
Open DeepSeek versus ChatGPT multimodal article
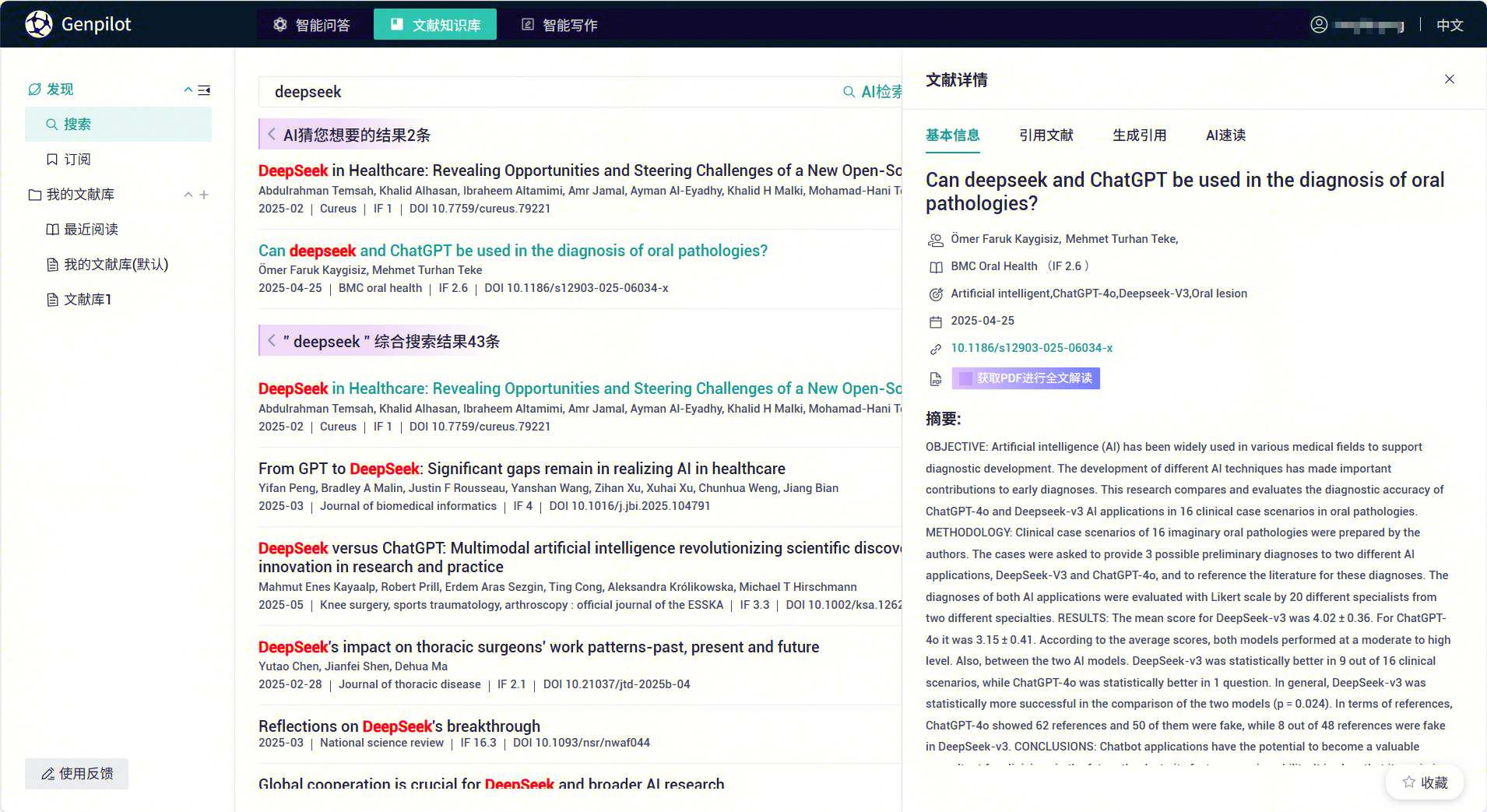coord(580,557)
